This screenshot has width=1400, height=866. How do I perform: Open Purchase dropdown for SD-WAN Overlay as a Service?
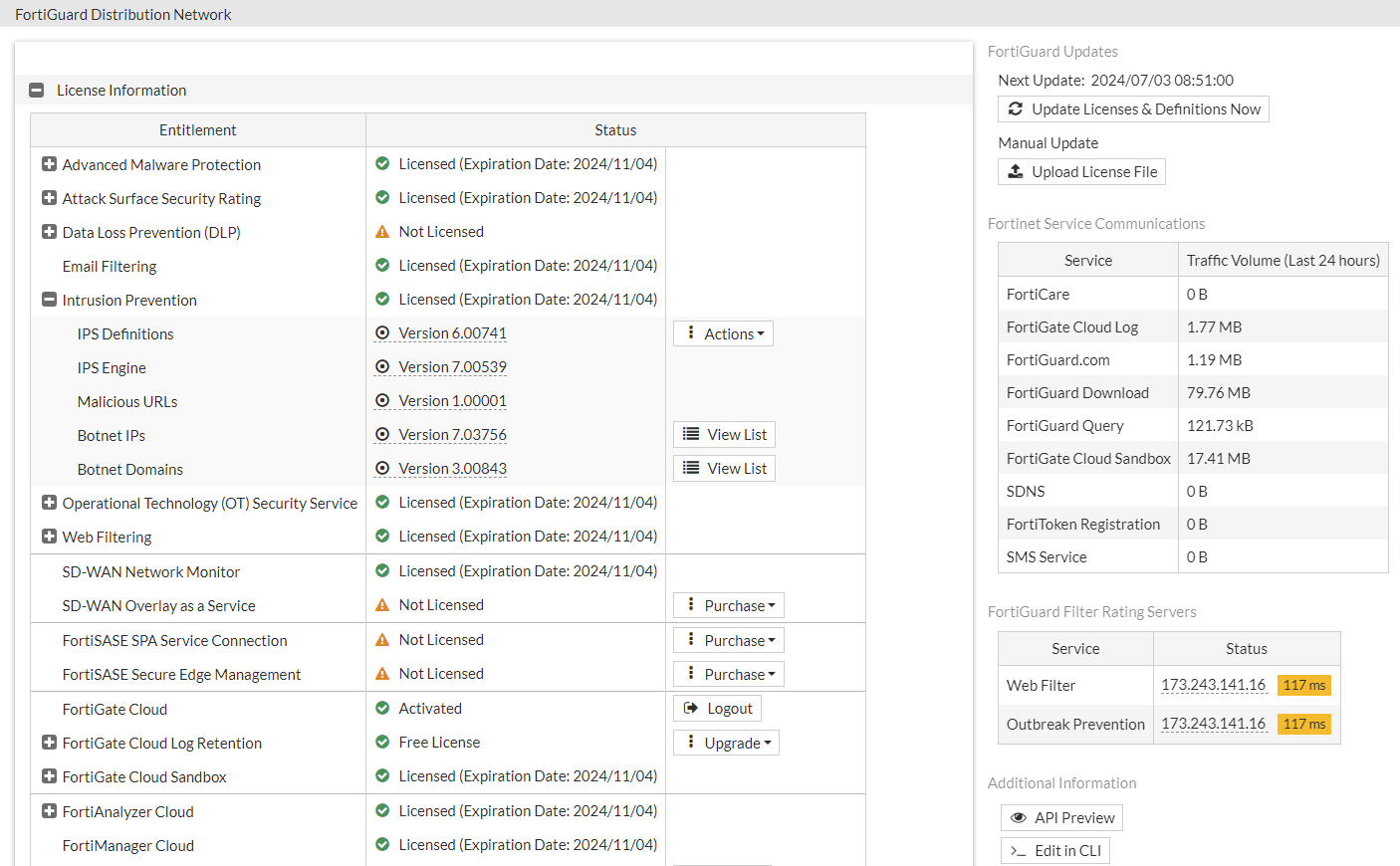[729, 605]
